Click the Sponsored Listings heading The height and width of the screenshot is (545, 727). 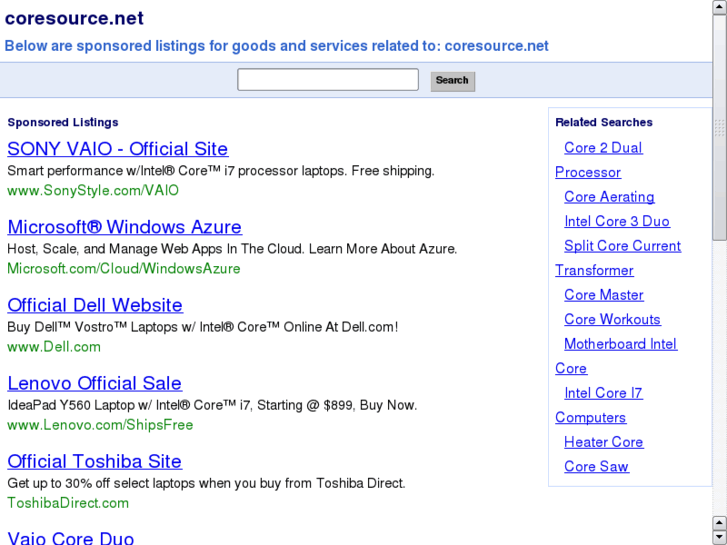pos(63,122)
